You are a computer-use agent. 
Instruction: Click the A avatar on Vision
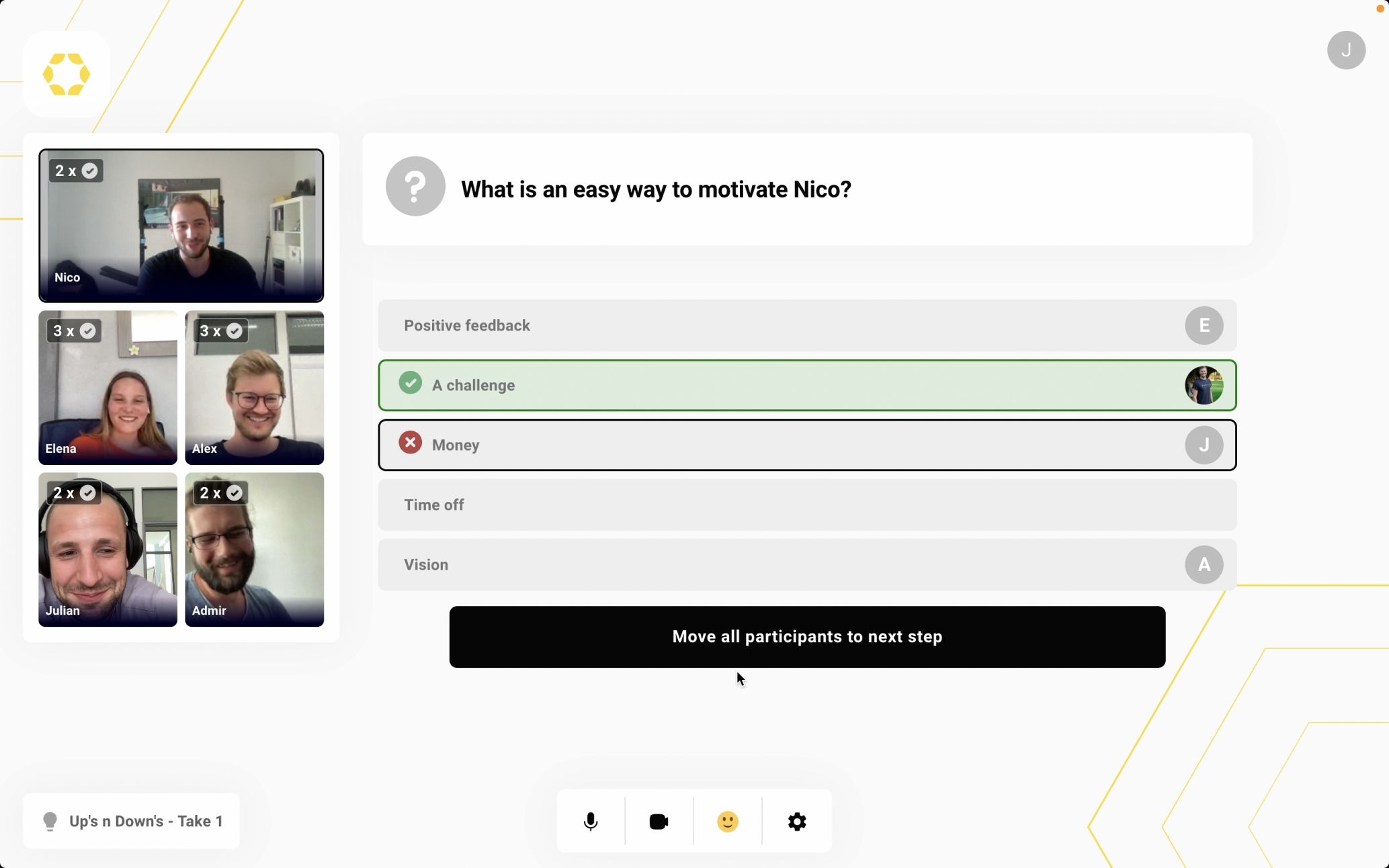(1204, 565)
